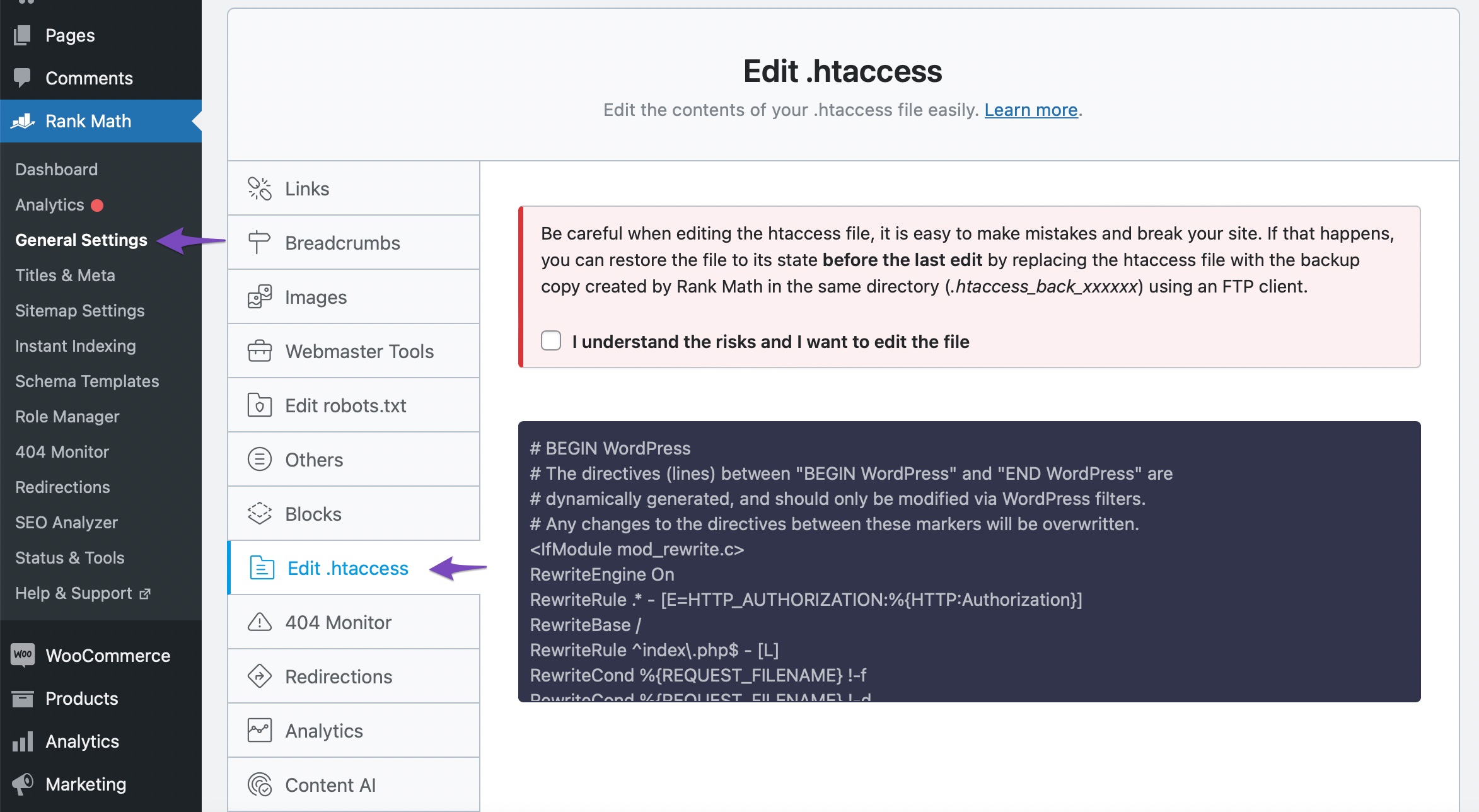Open Sitemap Settings
Image resolution: width=1479 pixels, height=812 pixels.
(80, 311)
